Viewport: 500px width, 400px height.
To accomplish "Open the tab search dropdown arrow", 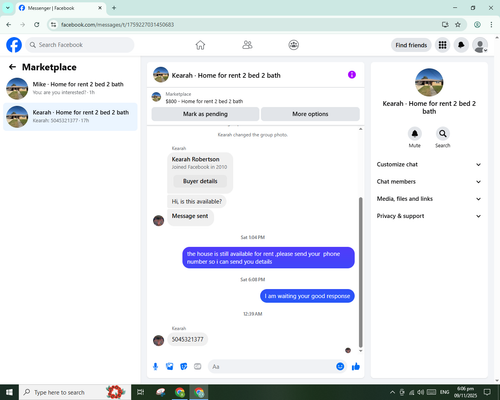I will point(8,8).
